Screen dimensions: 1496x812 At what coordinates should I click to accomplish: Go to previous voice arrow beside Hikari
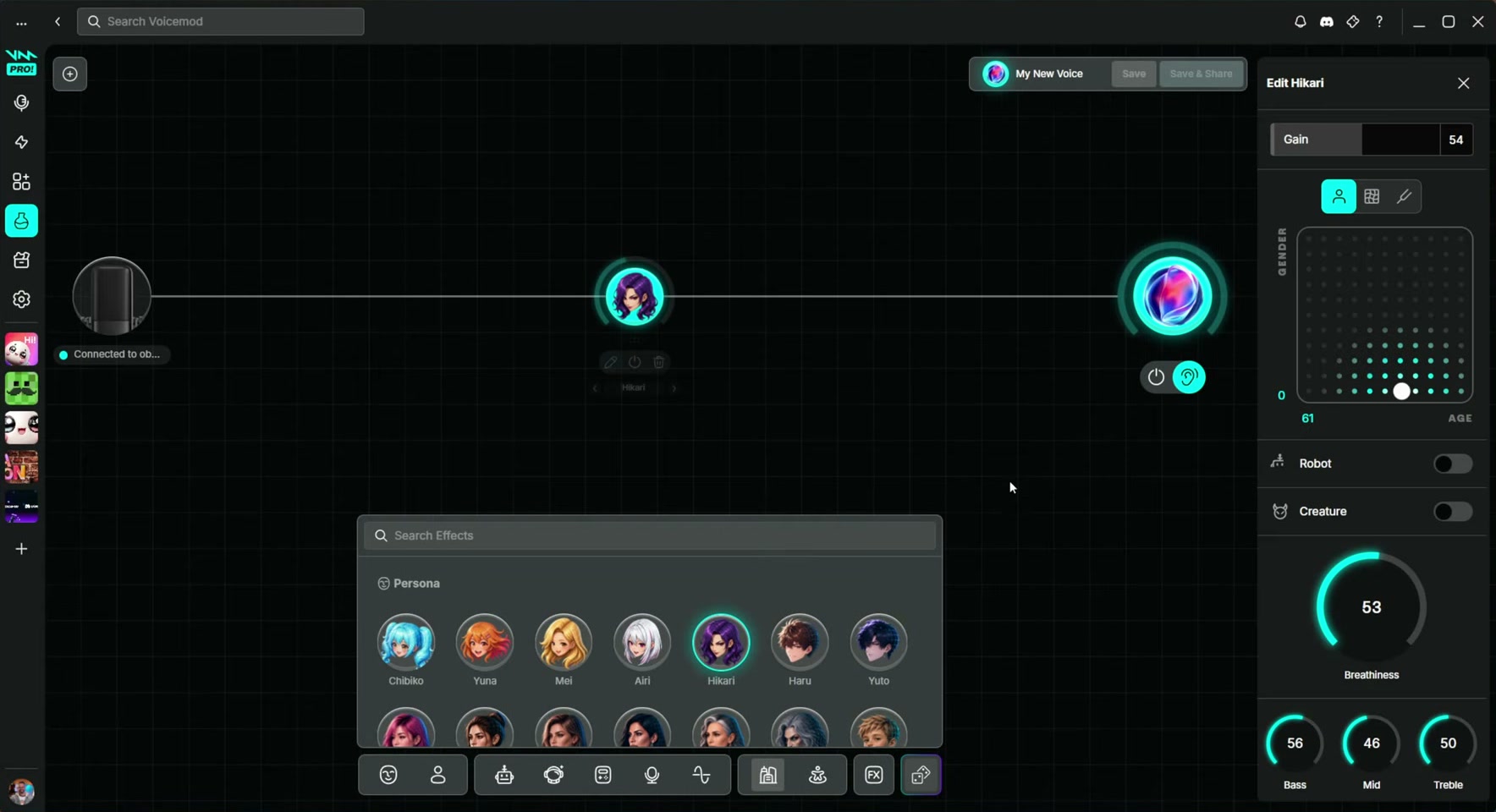coord(595,388)
